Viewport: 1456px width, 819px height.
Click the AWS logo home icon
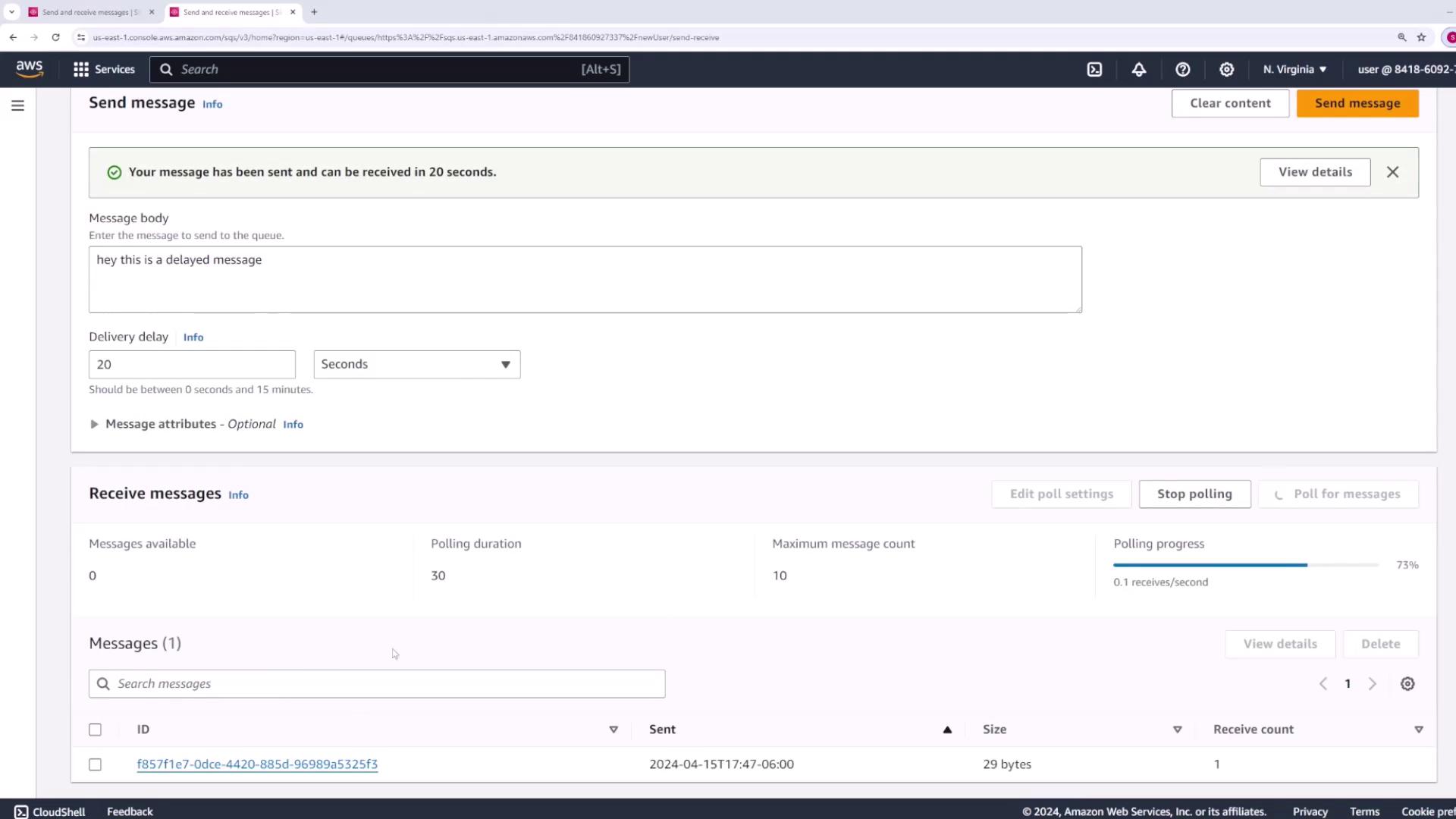click(x=30, y=69)
